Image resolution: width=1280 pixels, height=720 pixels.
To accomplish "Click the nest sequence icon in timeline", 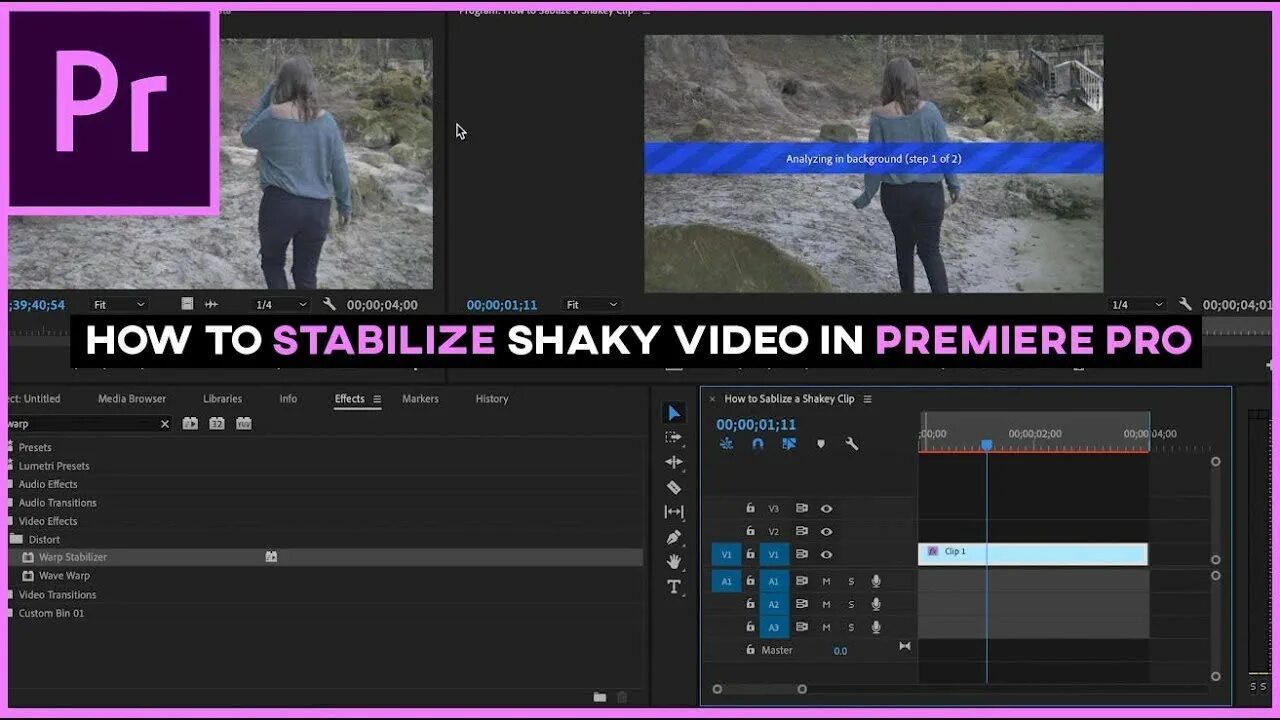I will pos(725,444).
